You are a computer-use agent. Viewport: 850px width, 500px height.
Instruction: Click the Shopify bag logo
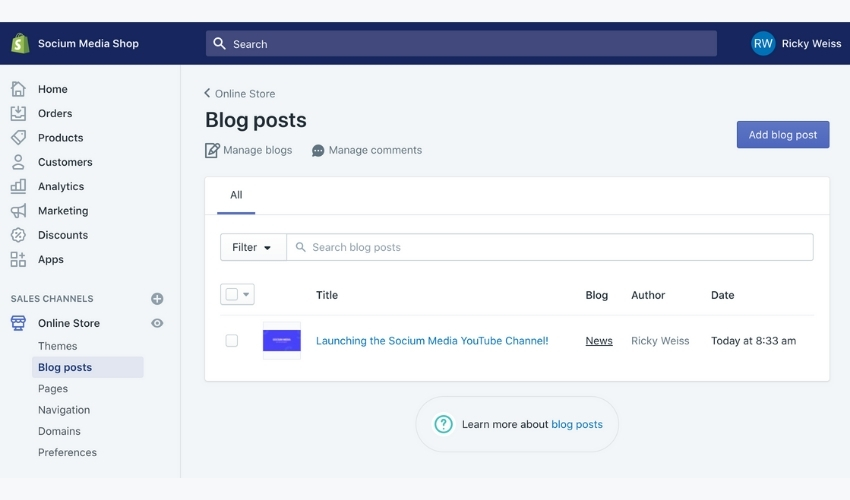[x=20, y=43]
